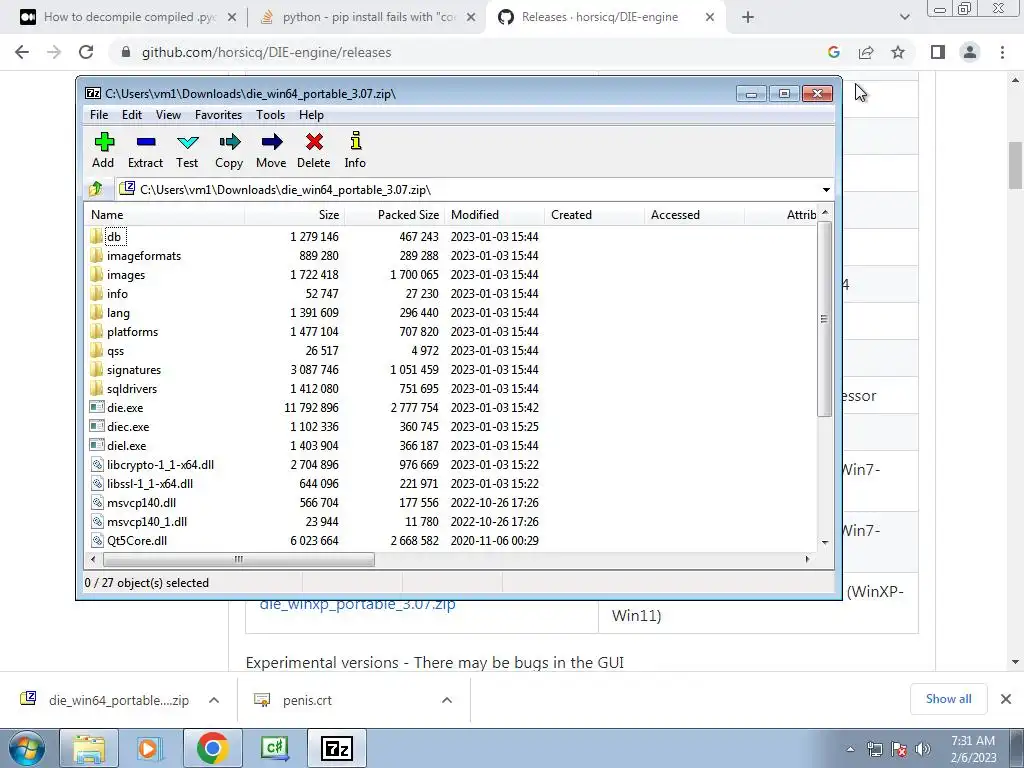Viewport: 1024px width, 768px height.
Task: Run the Test archive tool
Action: (x=187, y=142)
